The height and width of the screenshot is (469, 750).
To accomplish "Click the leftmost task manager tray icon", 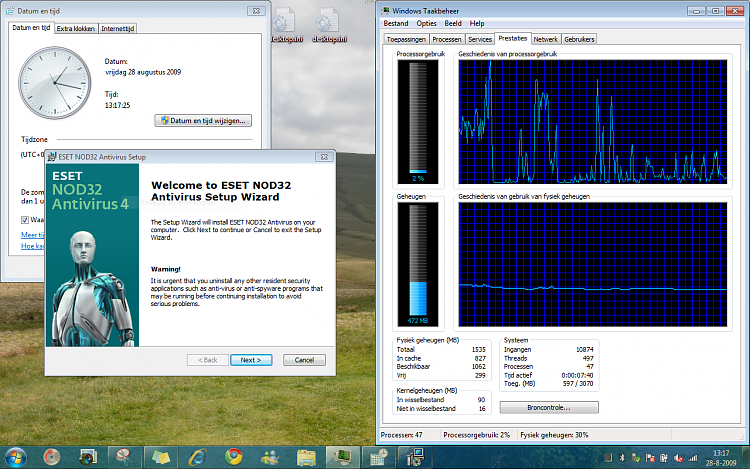I will point(608,458).
